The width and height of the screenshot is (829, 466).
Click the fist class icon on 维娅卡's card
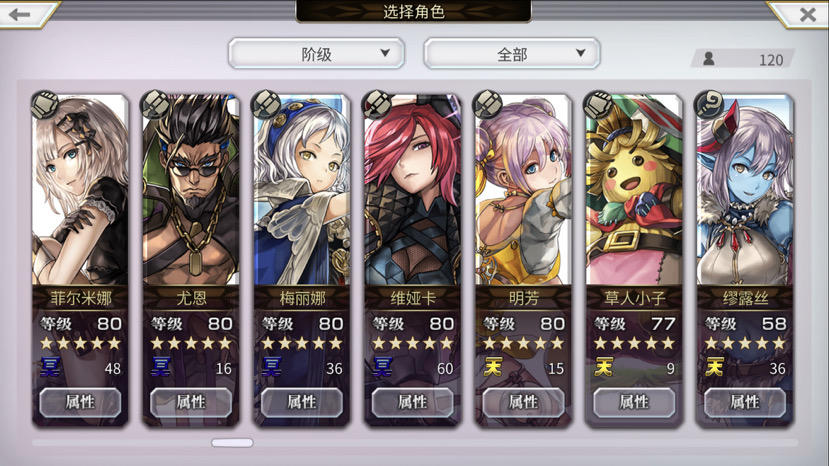click(x=377, y=104)
